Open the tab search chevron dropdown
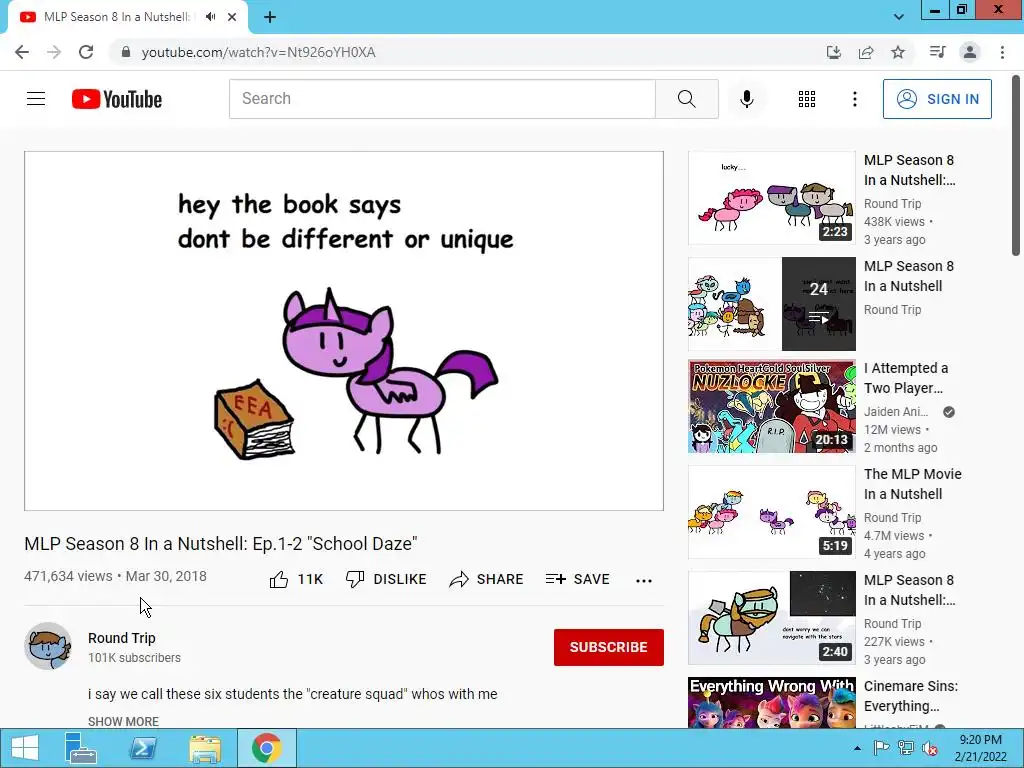 (x=899, y=17)
